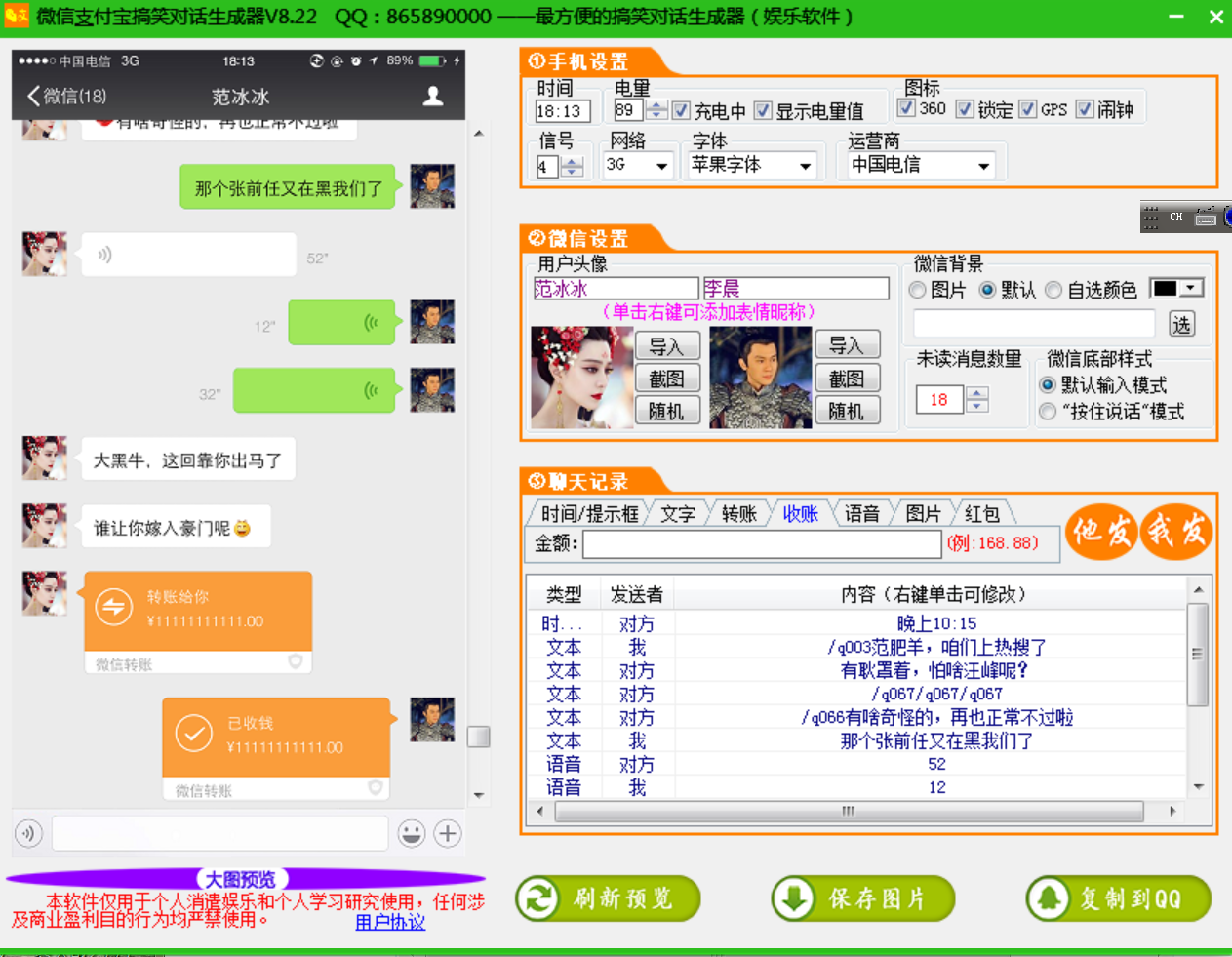Switch to 语音 tab
The height and width of the screenshot is (957, 1232).
[861, 513]
